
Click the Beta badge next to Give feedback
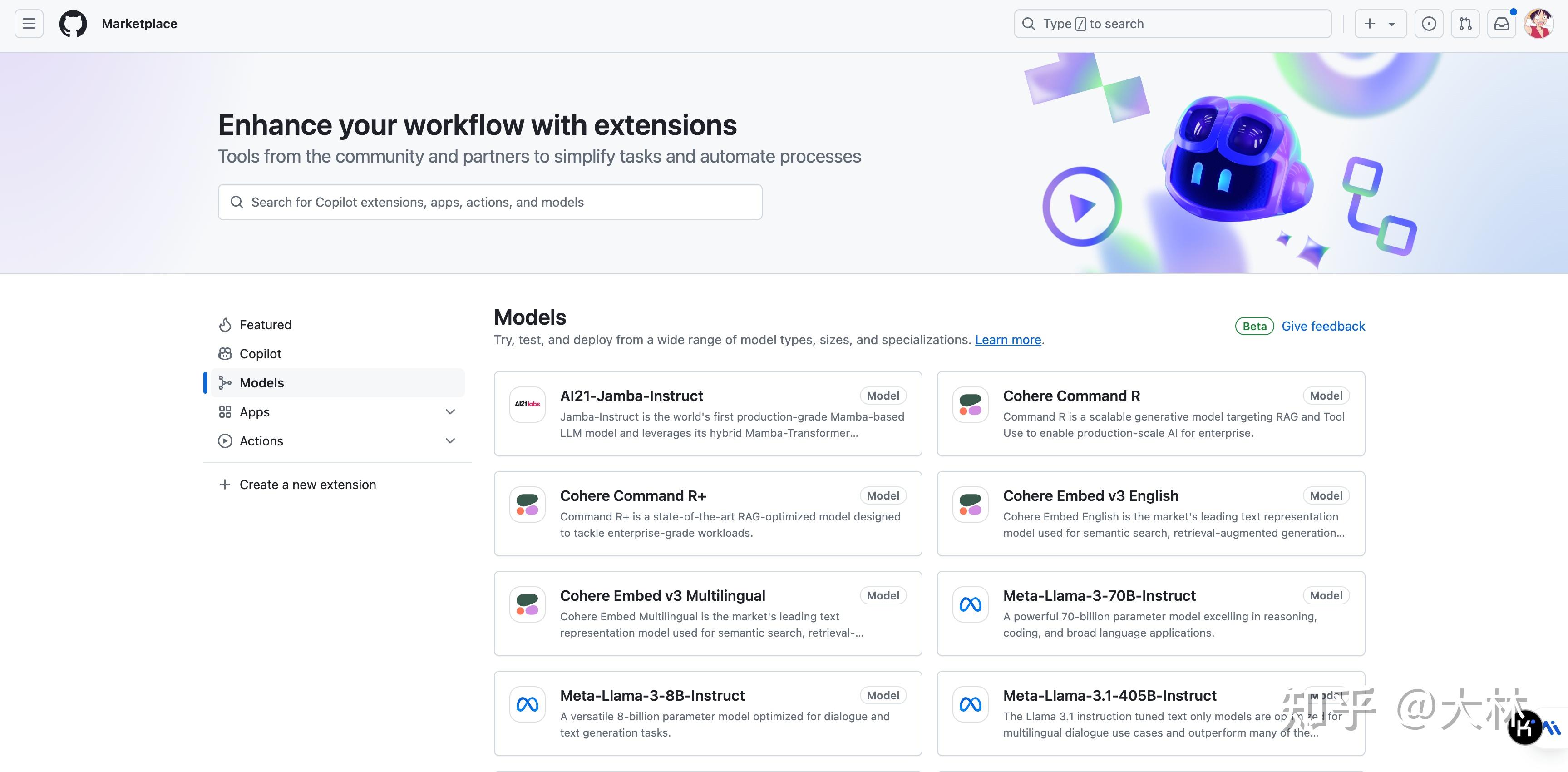(1254, 326)
